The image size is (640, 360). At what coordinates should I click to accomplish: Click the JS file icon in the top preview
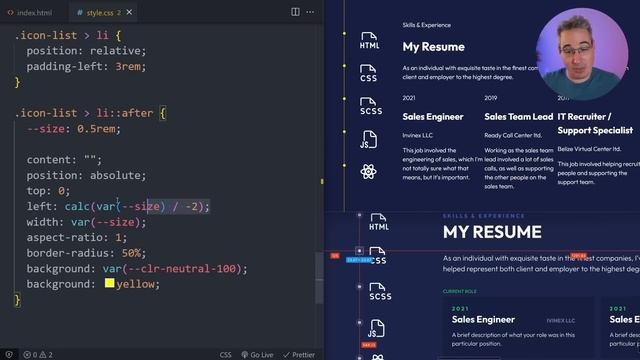[369, 140]
